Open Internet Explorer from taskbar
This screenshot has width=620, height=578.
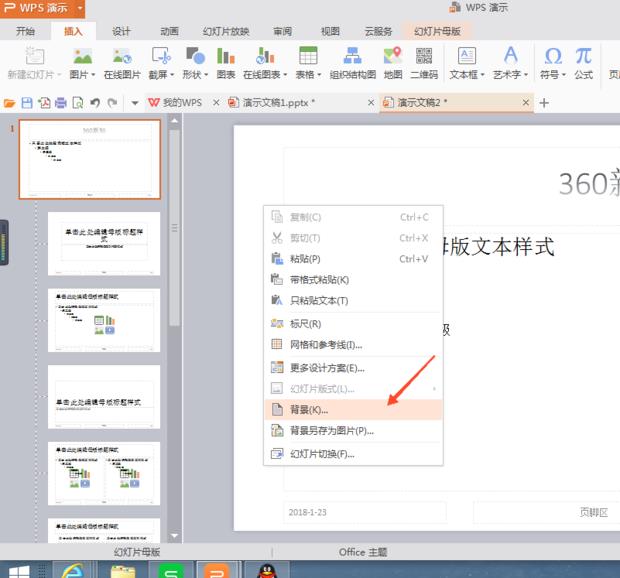73,570
